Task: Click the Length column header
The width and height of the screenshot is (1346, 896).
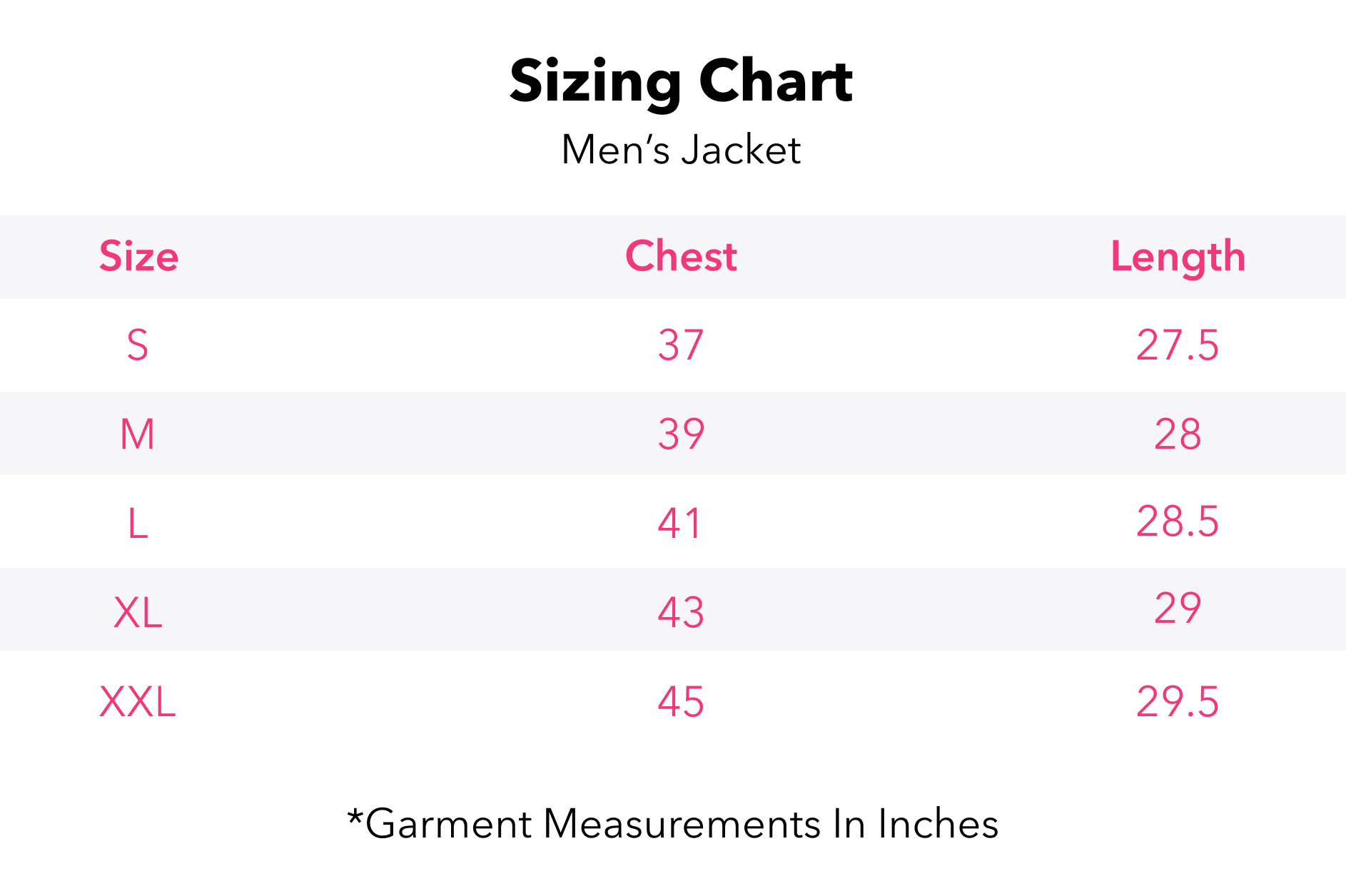Action: [1178, 257]
